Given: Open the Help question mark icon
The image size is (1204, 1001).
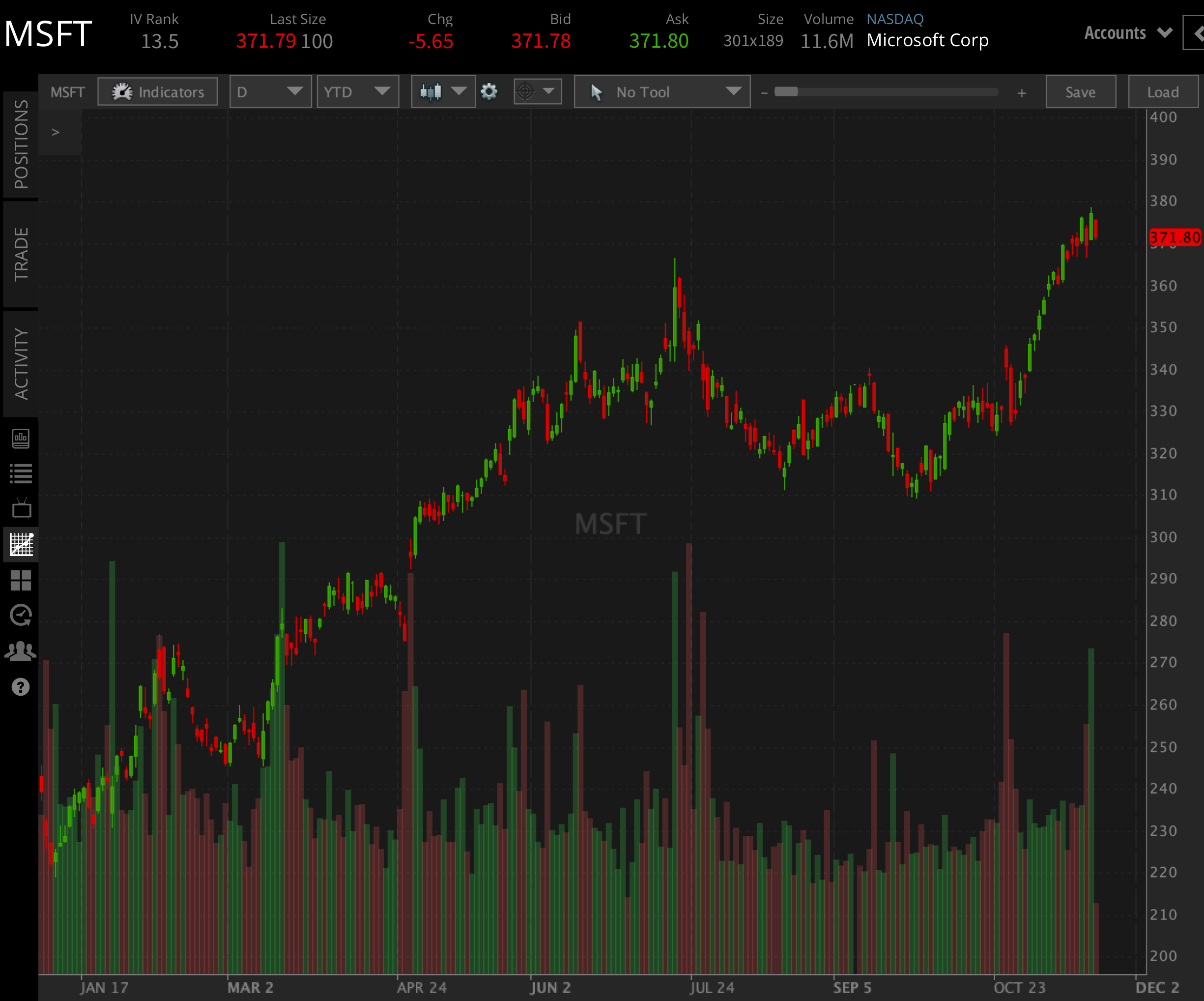Looking at the screenshot, I should point(21,687).
